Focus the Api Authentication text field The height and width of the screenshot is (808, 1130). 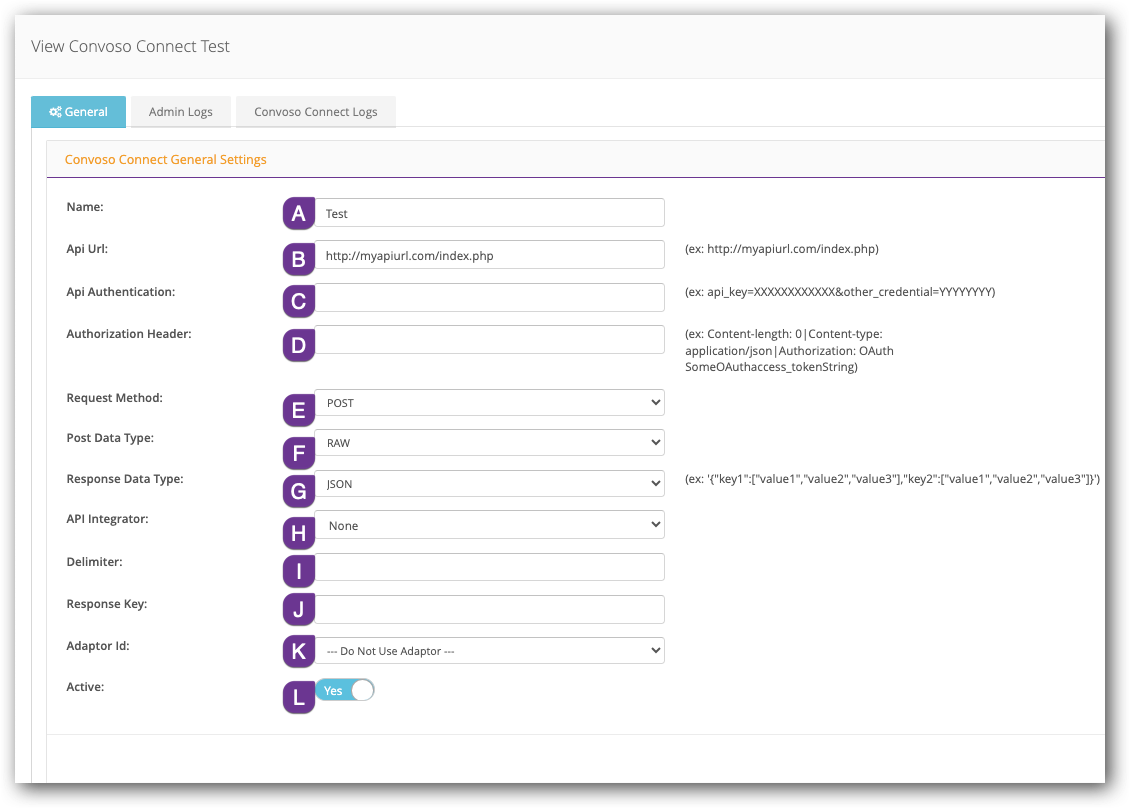(489, 298)
